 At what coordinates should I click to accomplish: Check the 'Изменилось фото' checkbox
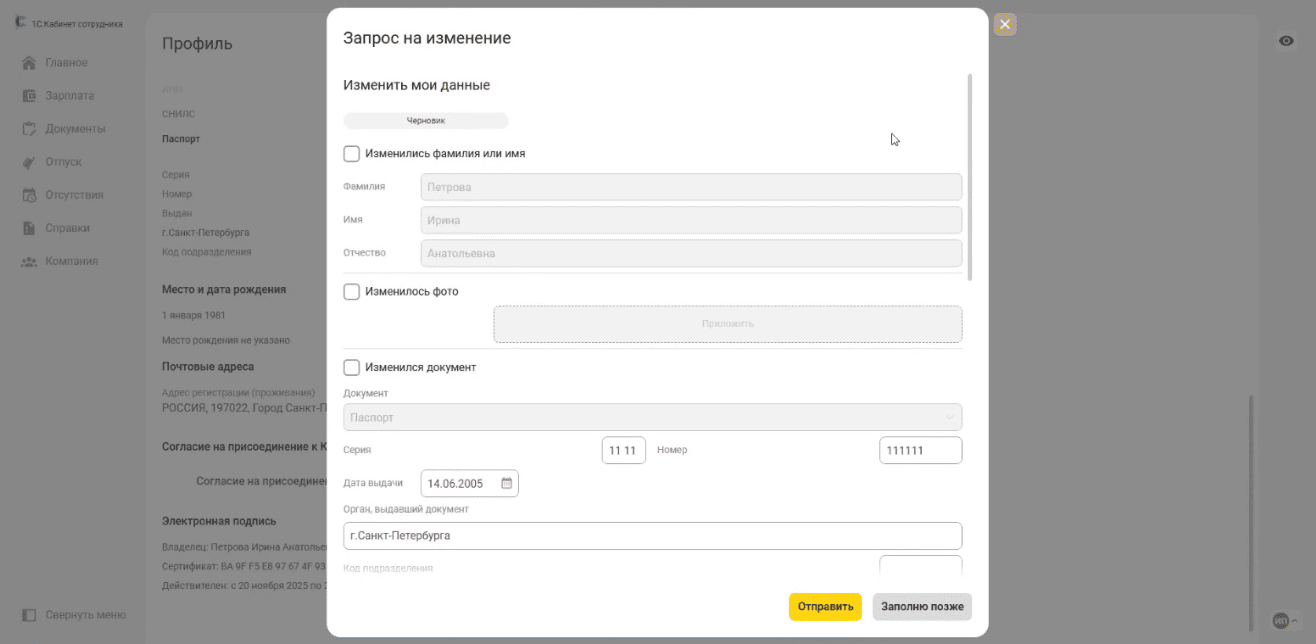pos(352,292)
